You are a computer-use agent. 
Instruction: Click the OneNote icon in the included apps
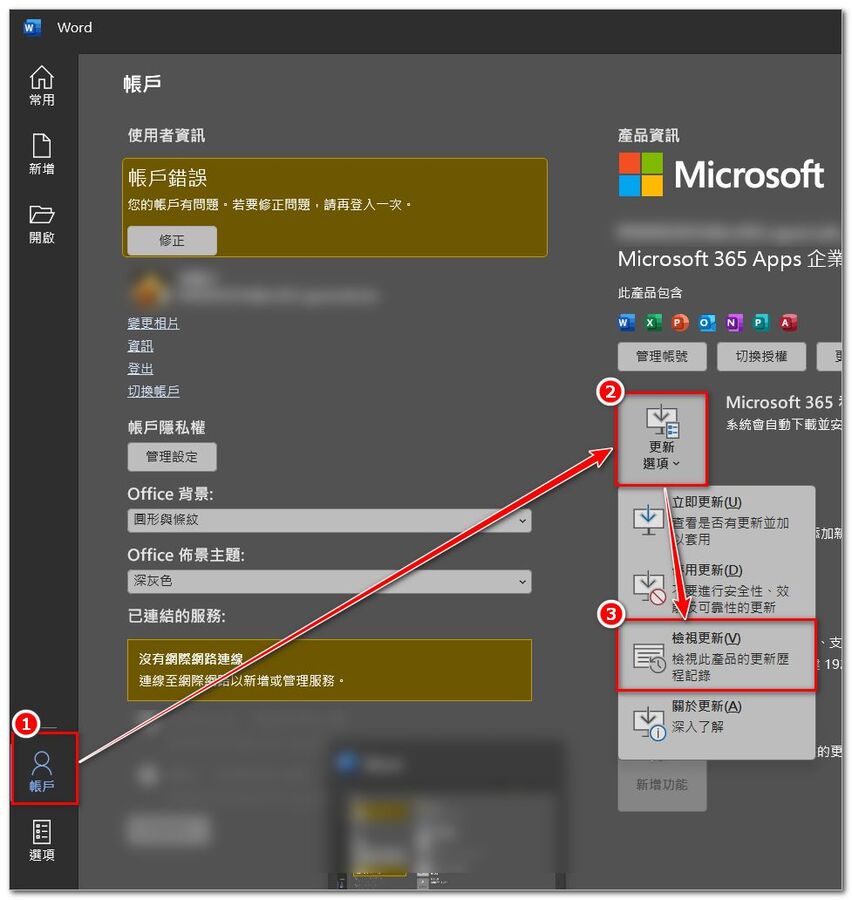click(x=735, y=322)
